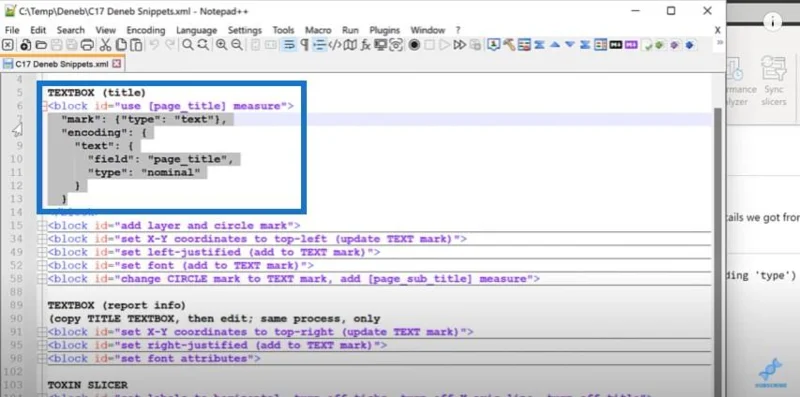800x397 pixels.
Task: Click the menu bar X close-document button
Action: point(717,30)
